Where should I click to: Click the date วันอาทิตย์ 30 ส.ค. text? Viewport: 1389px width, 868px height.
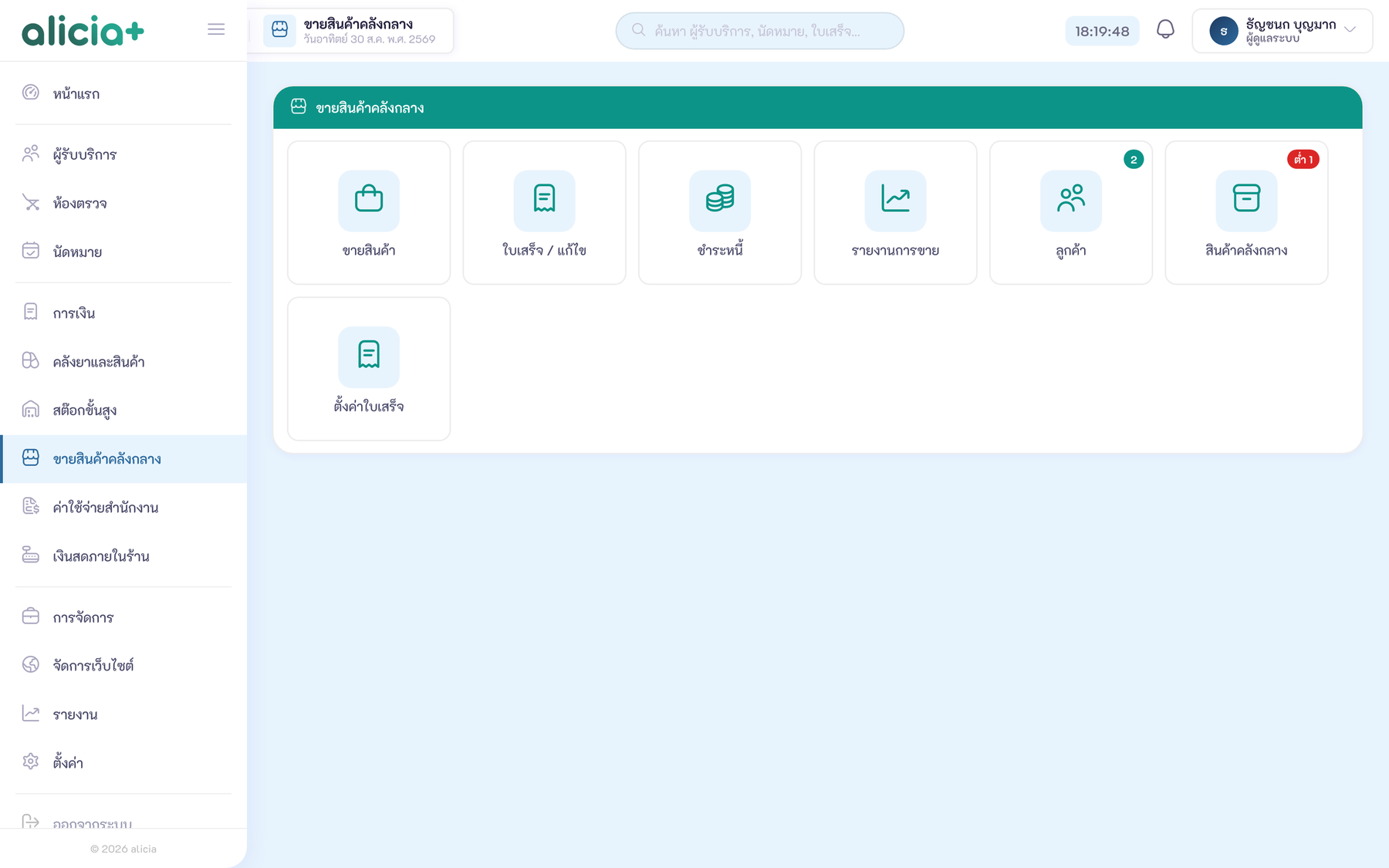coord(370,39)
